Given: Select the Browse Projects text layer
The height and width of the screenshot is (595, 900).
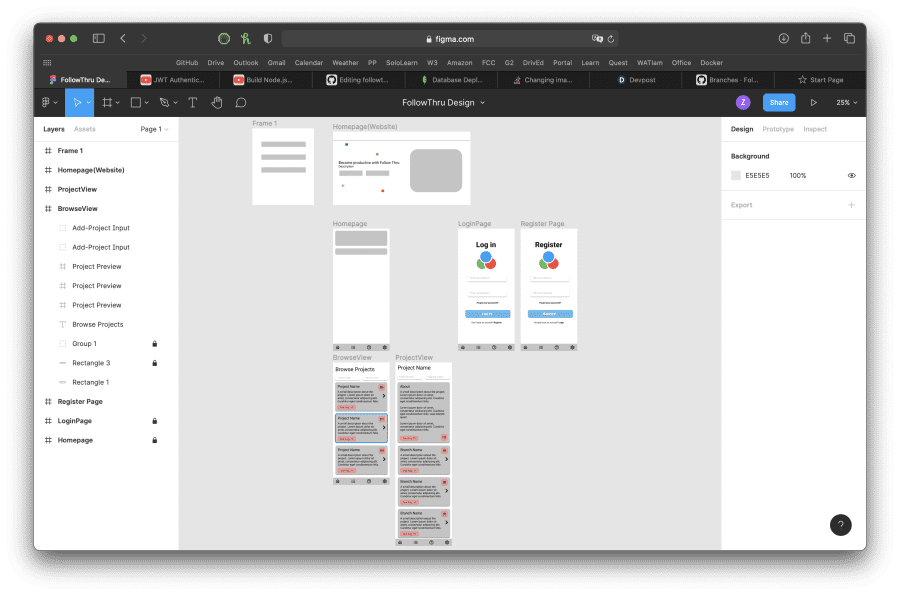Looking at the screenshot, I should (98, 325).
